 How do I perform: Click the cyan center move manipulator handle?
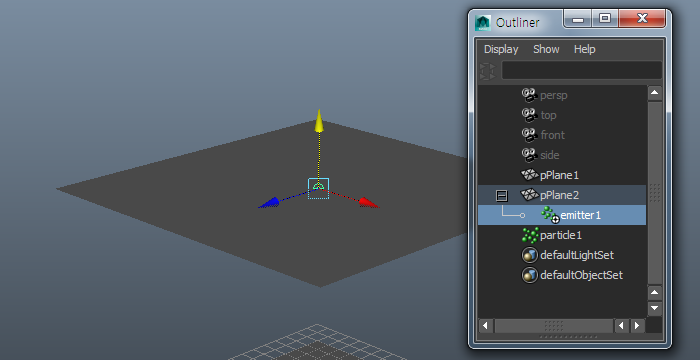pos(318,188)
